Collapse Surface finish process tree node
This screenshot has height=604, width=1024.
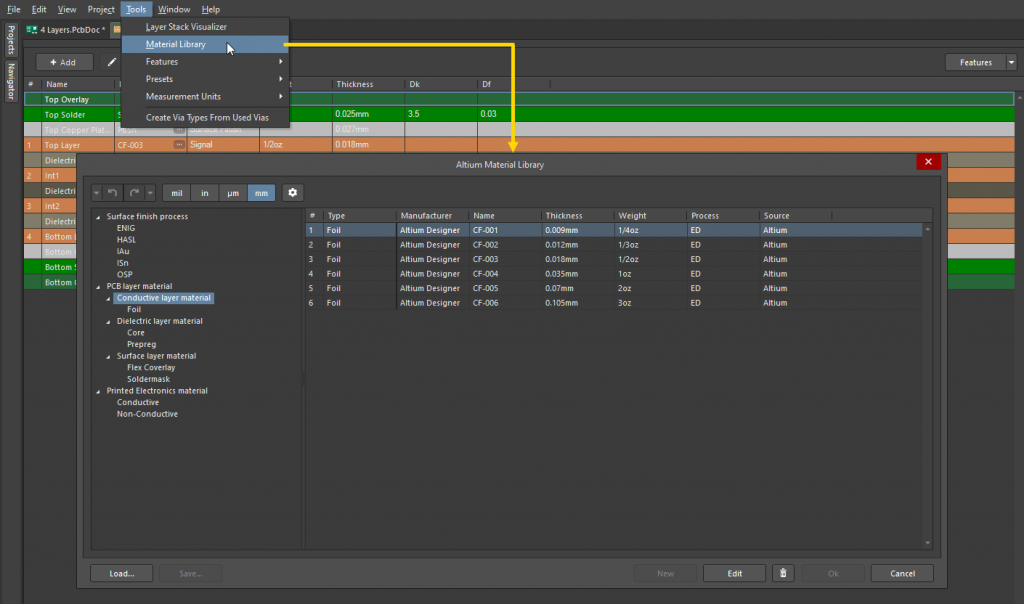(99, 217)
